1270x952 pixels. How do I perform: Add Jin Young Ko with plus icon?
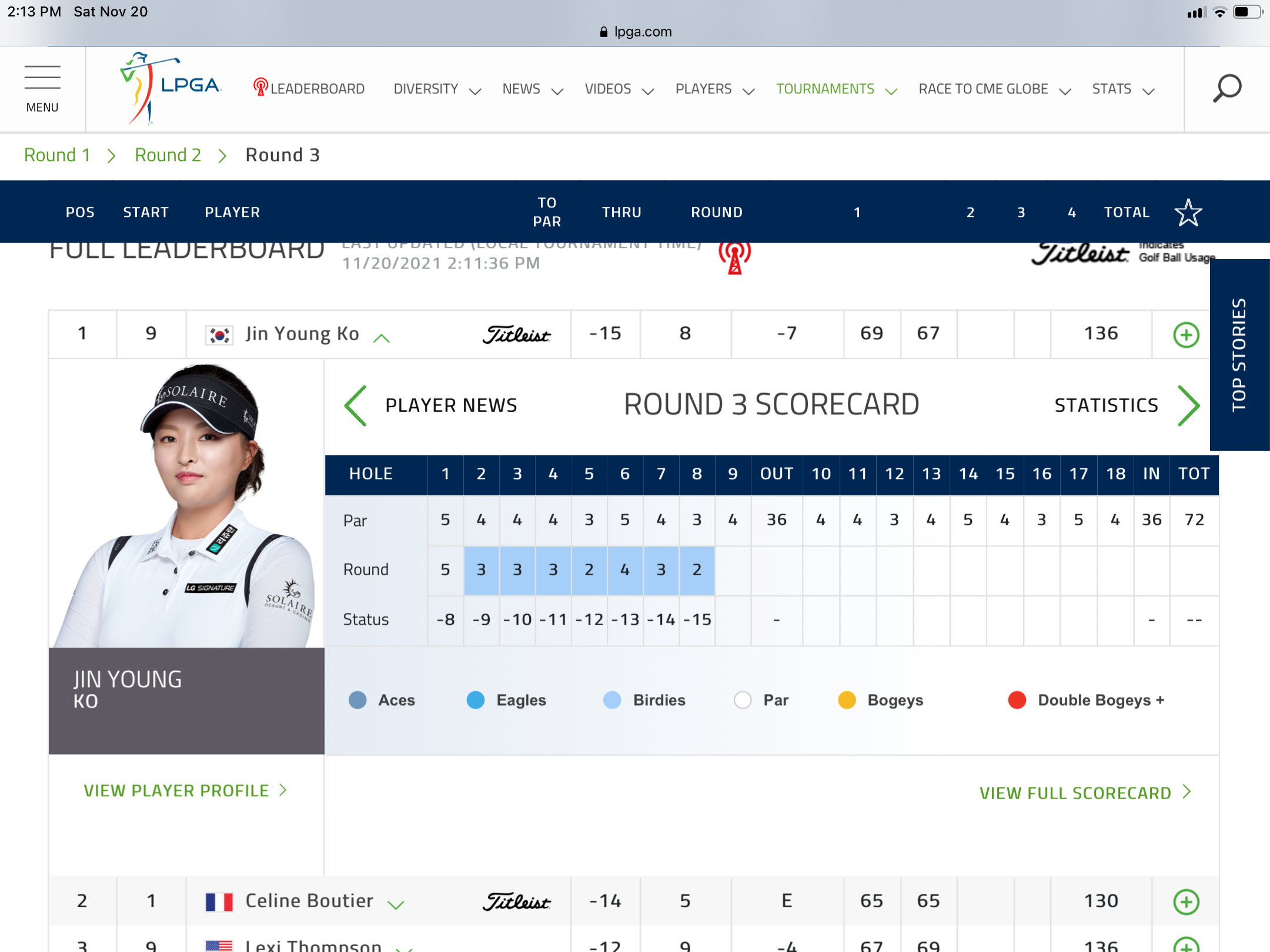[1186, 335]
